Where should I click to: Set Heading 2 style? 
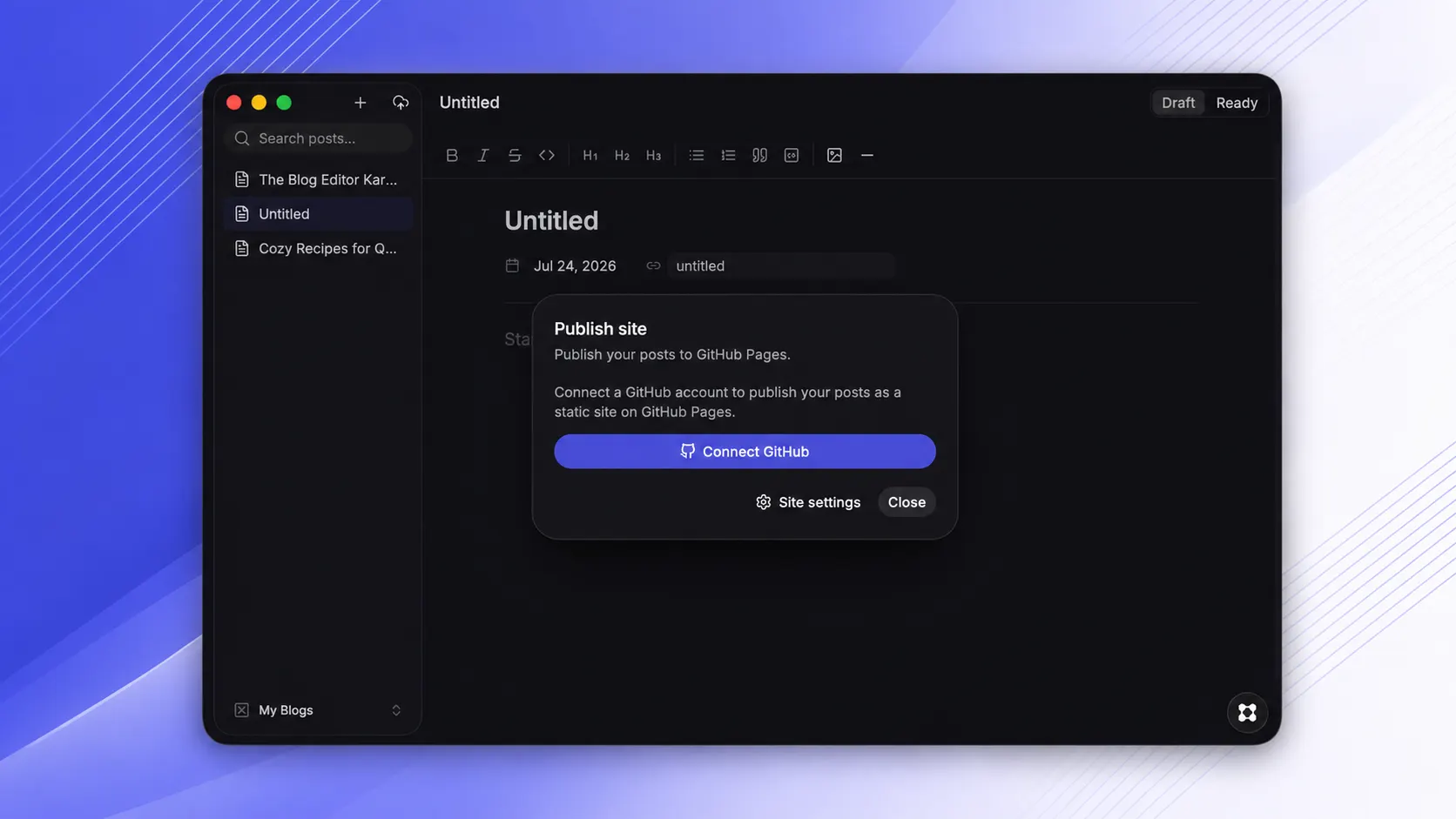click(622, 155)
